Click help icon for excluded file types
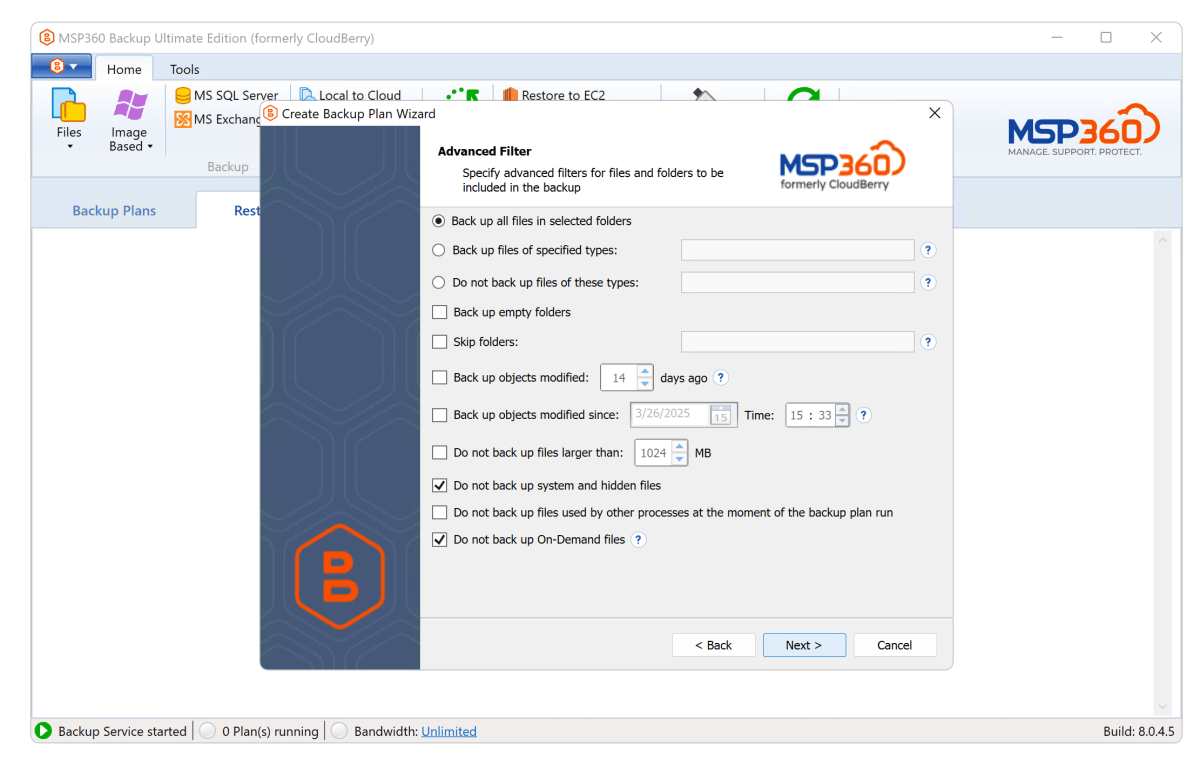Screen dimensions: 1200x758 pos(928,282)
